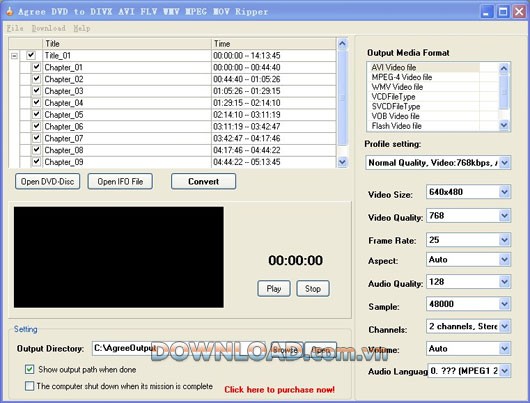Click the chapter list scroll up arrow
This screenshot has height=403, width=530.
click(342, 44)
